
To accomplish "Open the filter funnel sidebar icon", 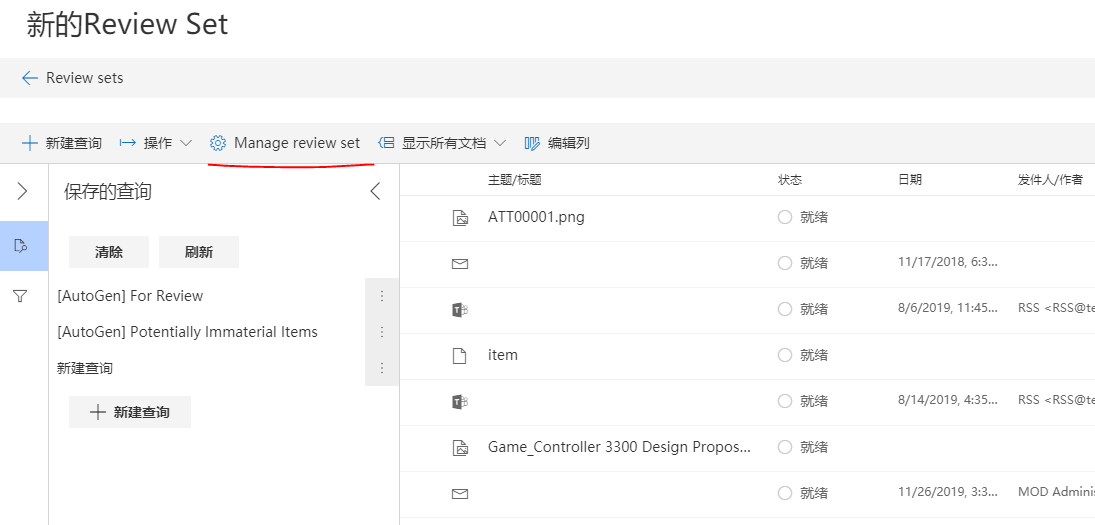I will click(20, 297).
